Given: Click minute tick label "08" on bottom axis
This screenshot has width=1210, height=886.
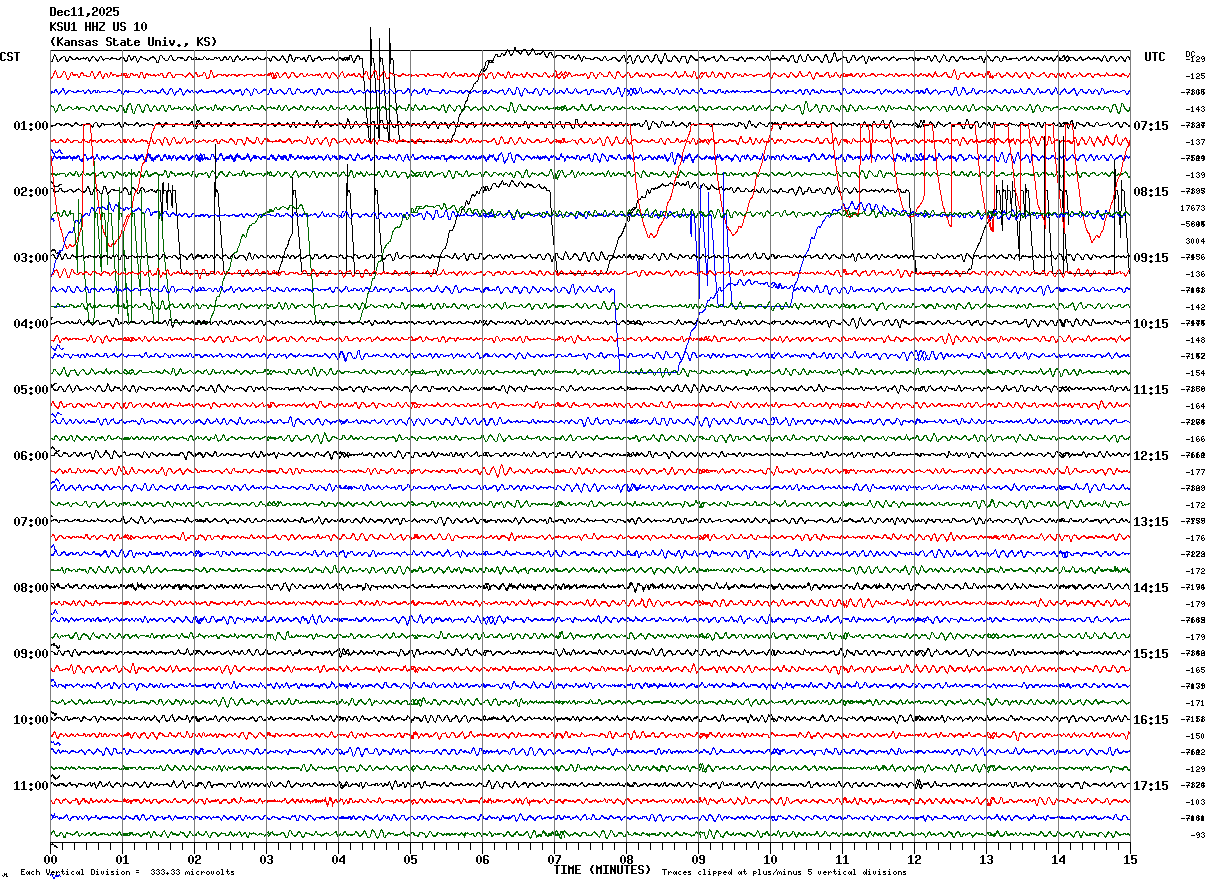Looking at the screenshot, I should (x=626, y=859).
